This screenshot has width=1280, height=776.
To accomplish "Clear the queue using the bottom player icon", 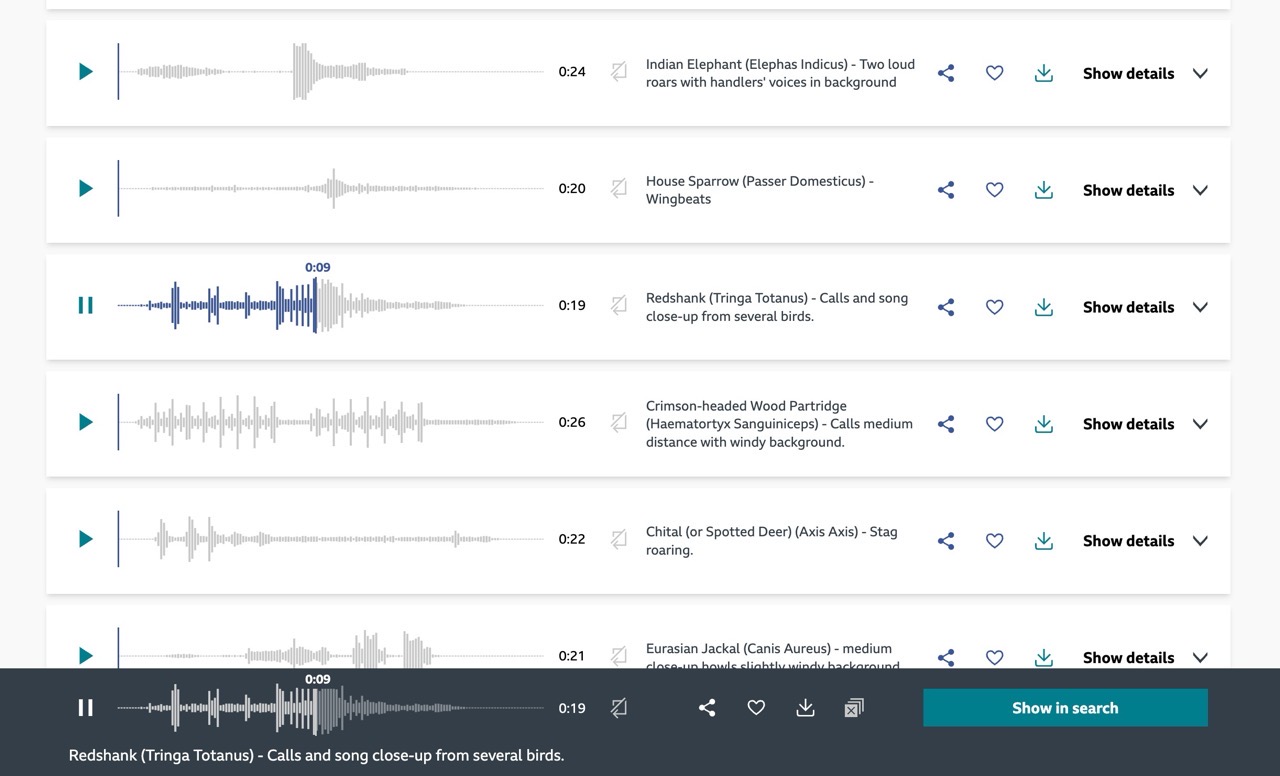I will [x=853, y=707].
